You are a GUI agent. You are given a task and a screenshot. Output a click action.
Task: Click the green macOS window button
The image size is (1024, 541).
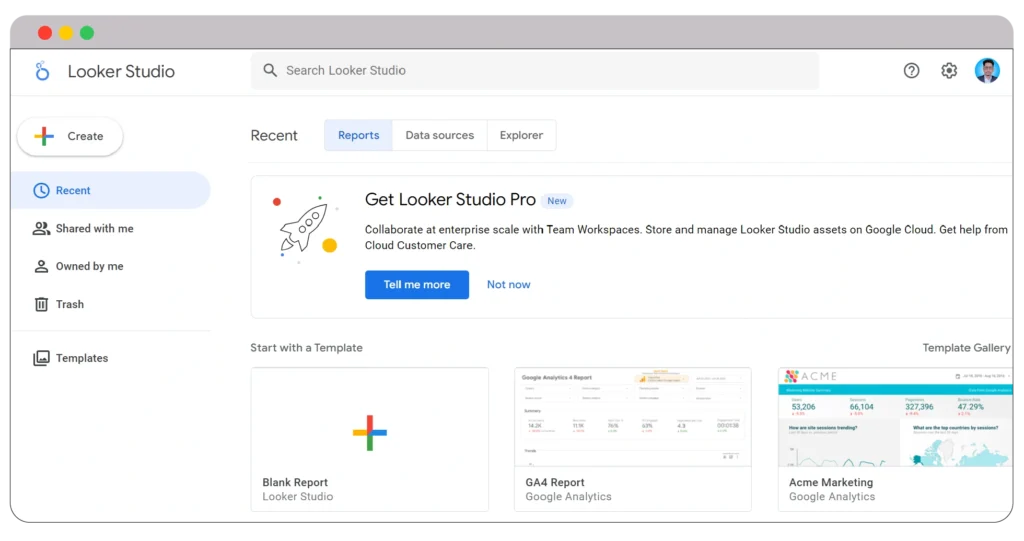(x=87, y=33)
